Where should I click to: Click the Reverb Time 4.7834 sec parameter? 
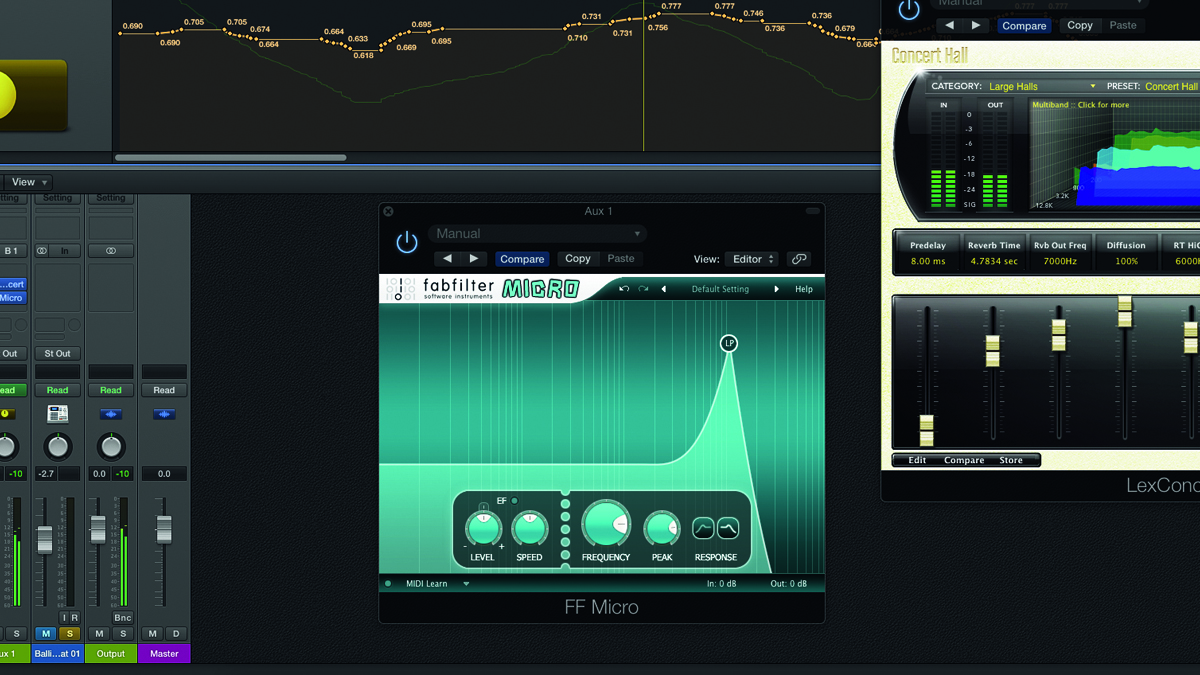994,253
